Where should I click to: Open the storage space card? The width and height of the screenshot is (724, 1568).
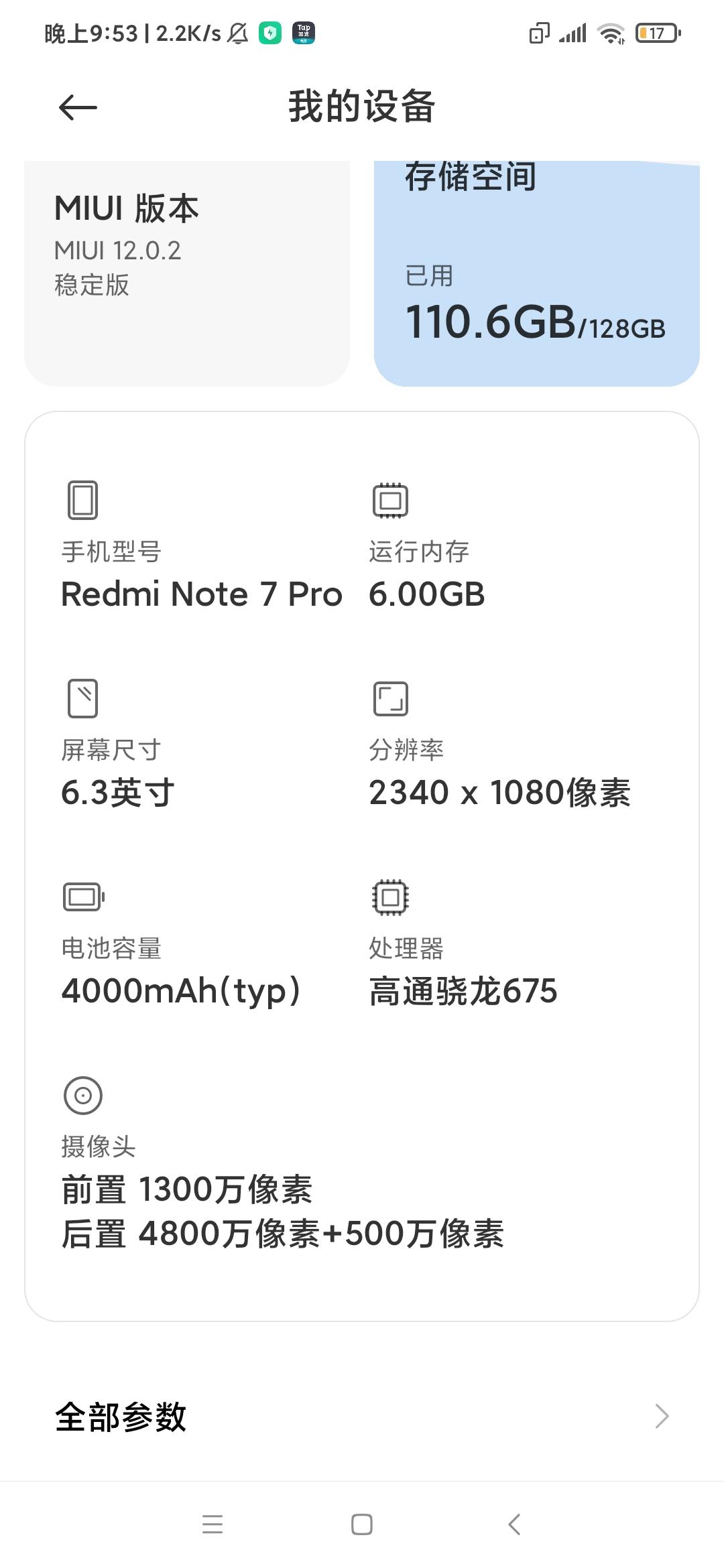[537, 273]
